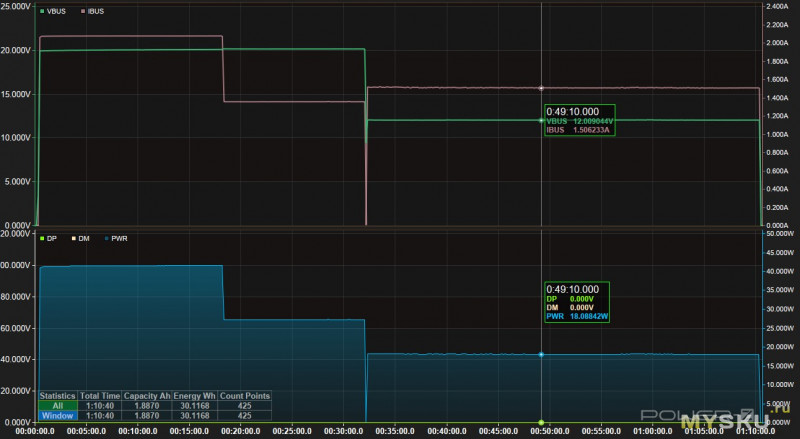Toggle the DM legend entry

tap(81, 238)
